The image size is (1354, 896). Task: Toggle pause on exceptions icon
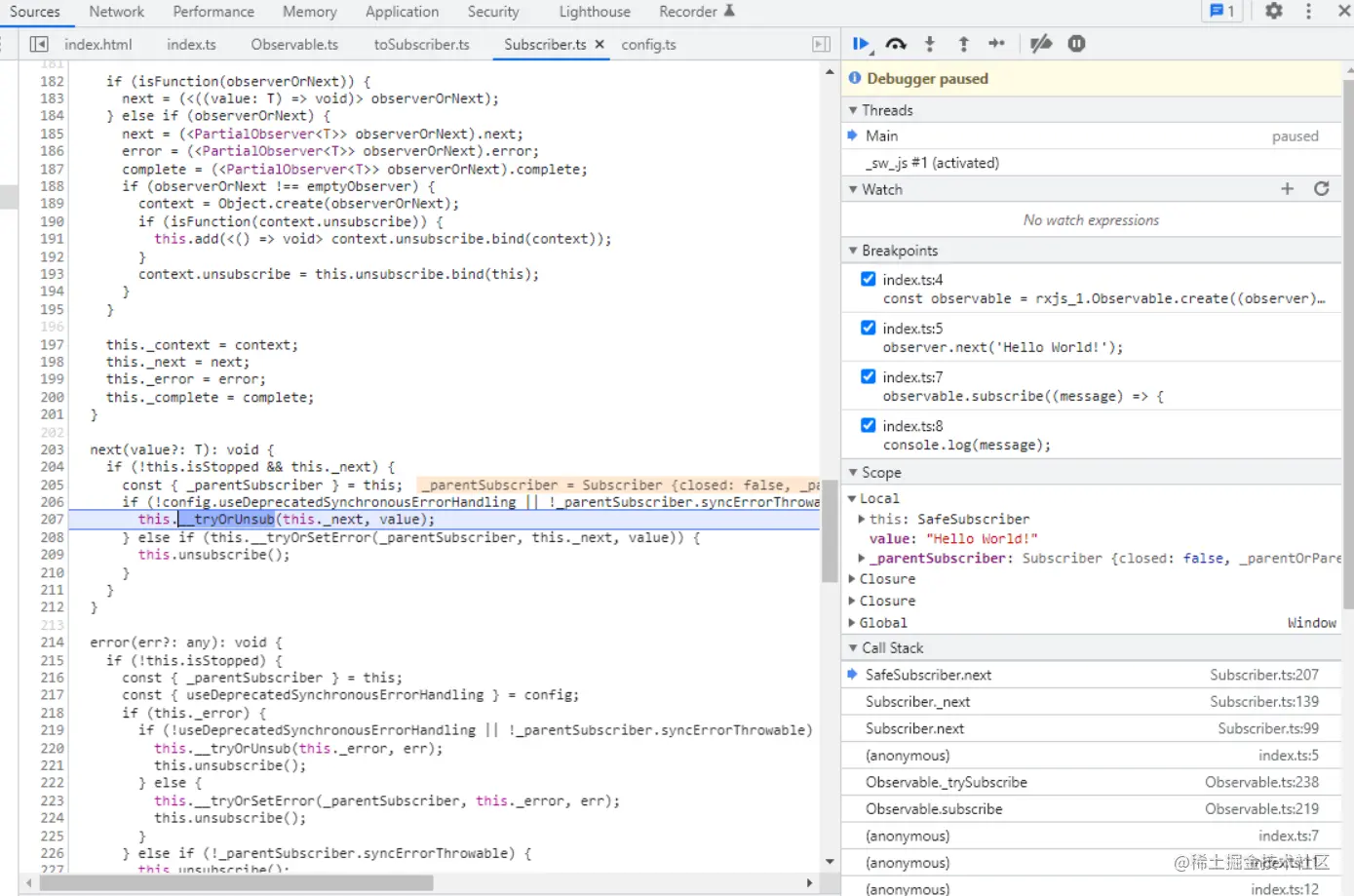(x=1076, y=44)
